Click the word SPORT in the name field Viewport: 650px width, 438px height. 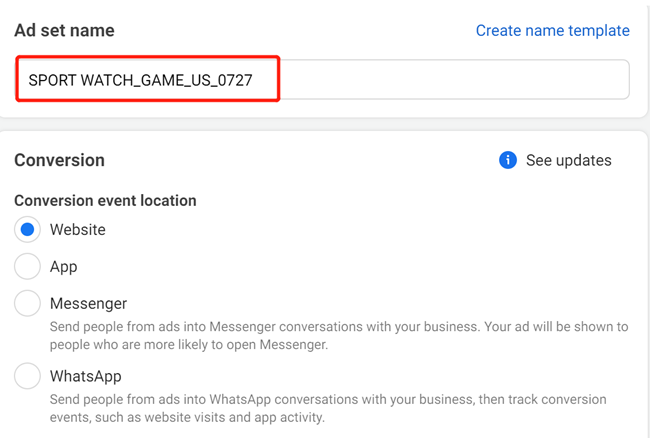(x=52, y=80)
